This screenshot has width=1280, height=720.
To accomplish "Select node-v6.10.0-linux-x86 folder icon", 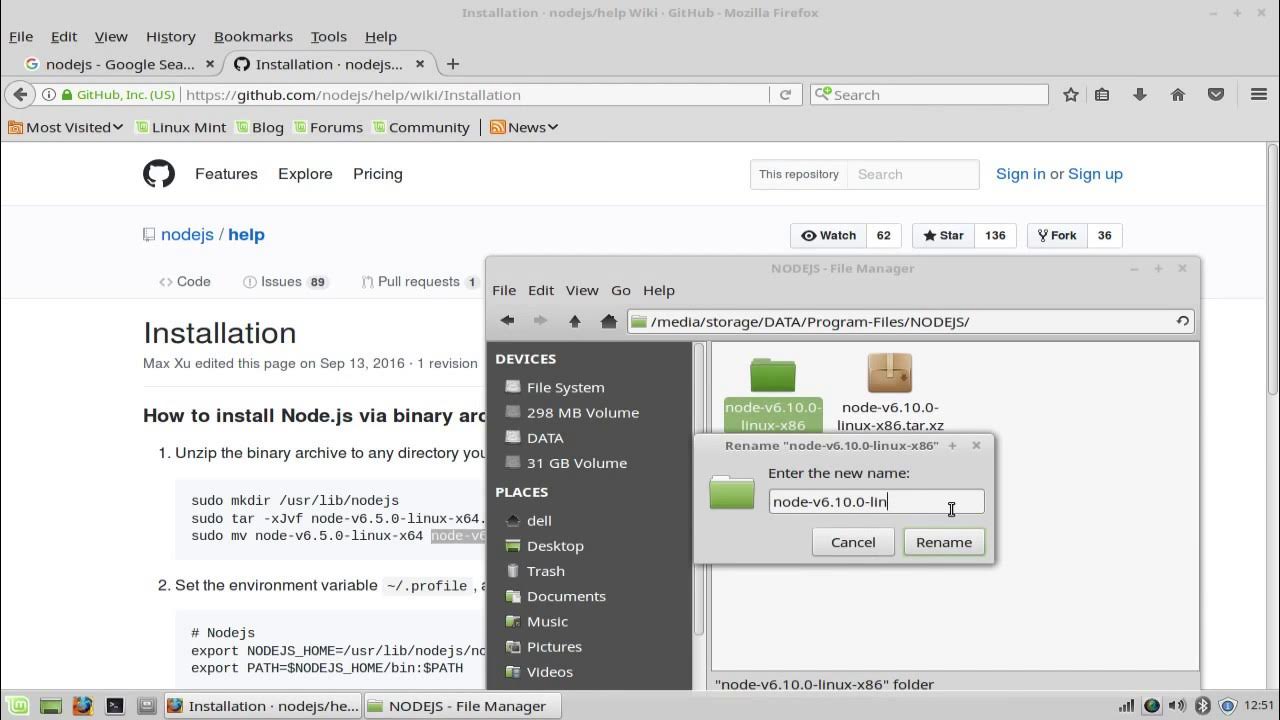I will pyautogui.click(x=773, y=374).
